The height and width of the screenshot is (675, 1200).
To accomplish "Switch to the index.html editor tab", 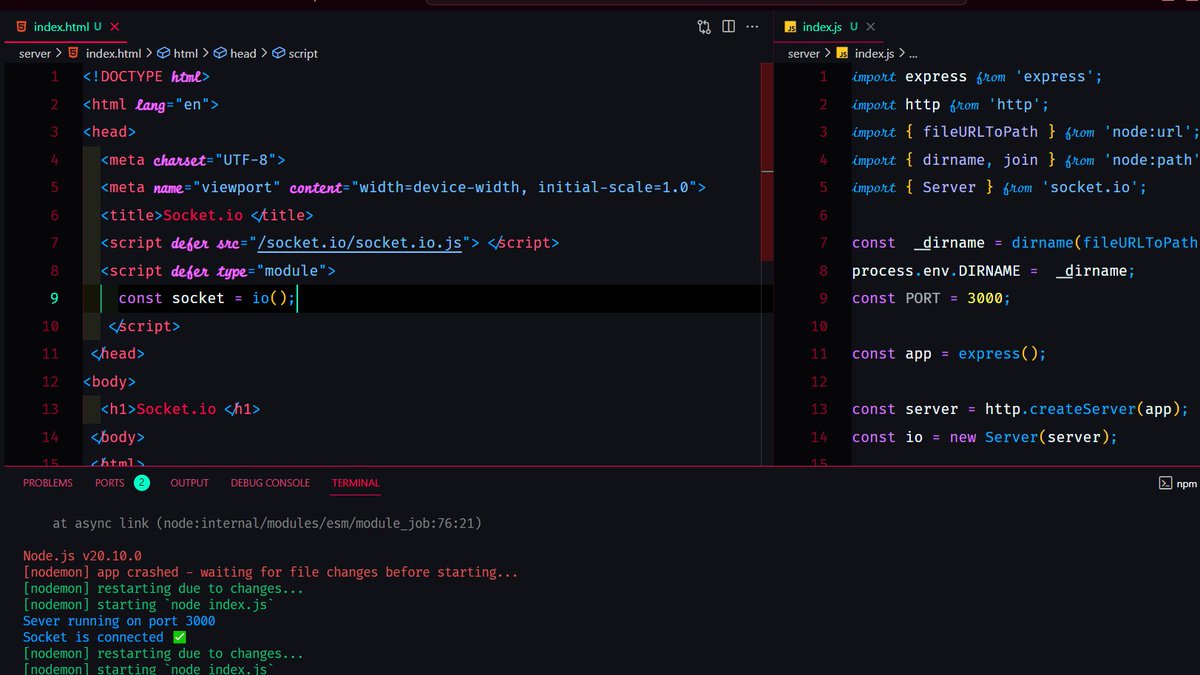I will (x=67, y=27).
